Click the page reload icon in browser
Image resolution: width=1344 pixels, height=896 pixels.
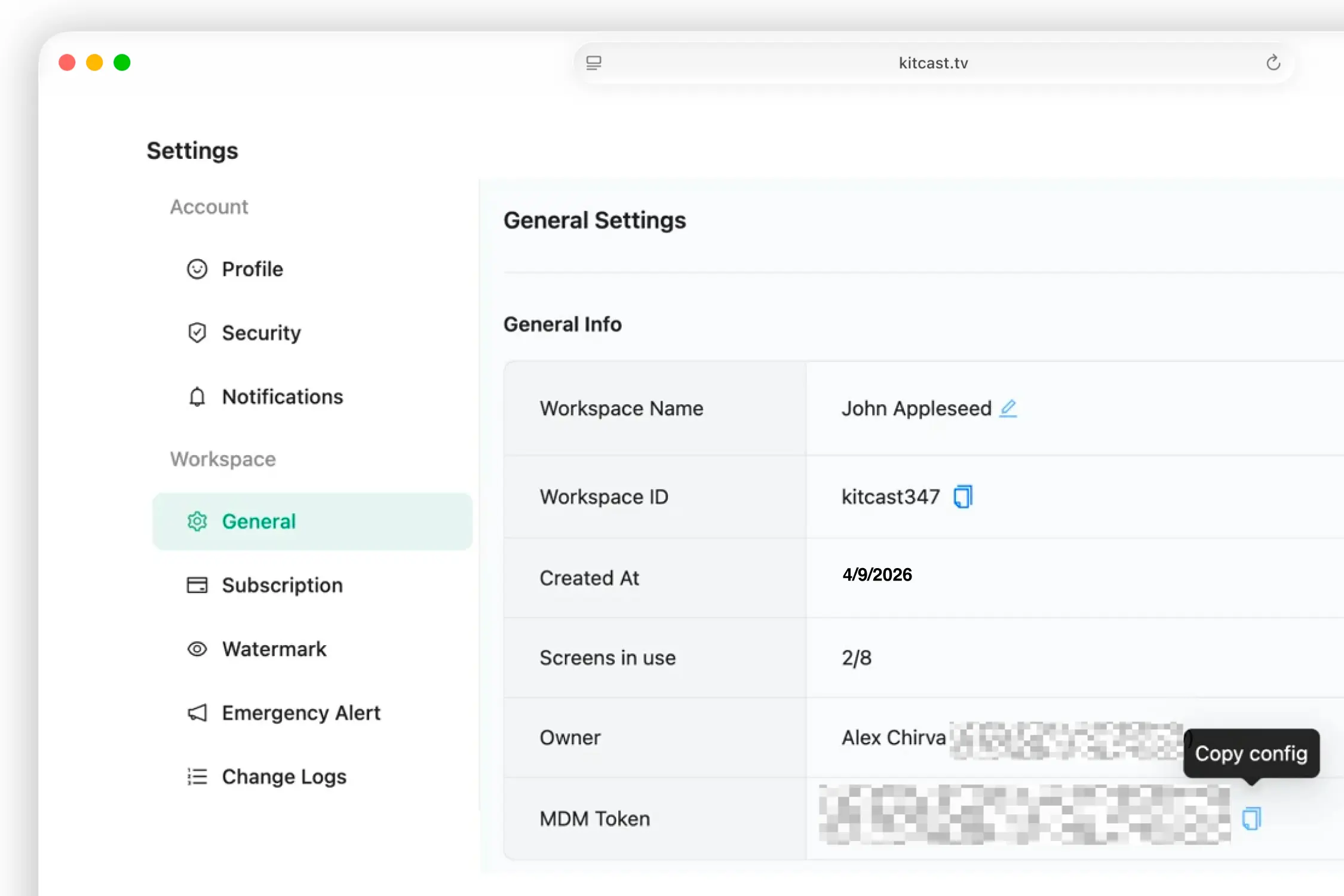click(1274, 63)
